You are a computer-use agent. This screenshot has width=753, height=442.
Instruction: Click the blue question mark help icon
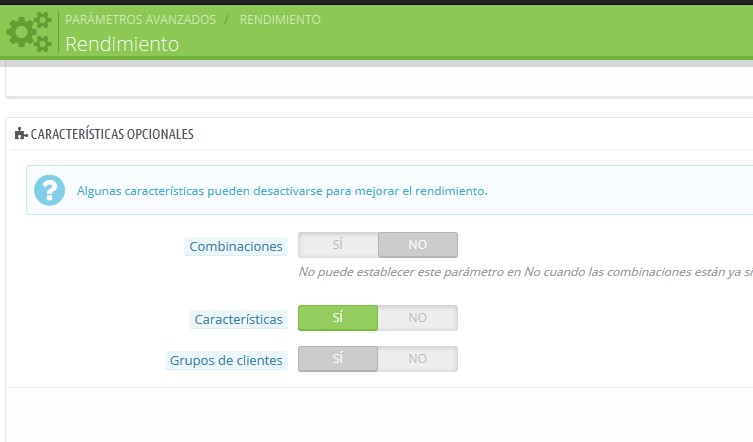(49, 190)
